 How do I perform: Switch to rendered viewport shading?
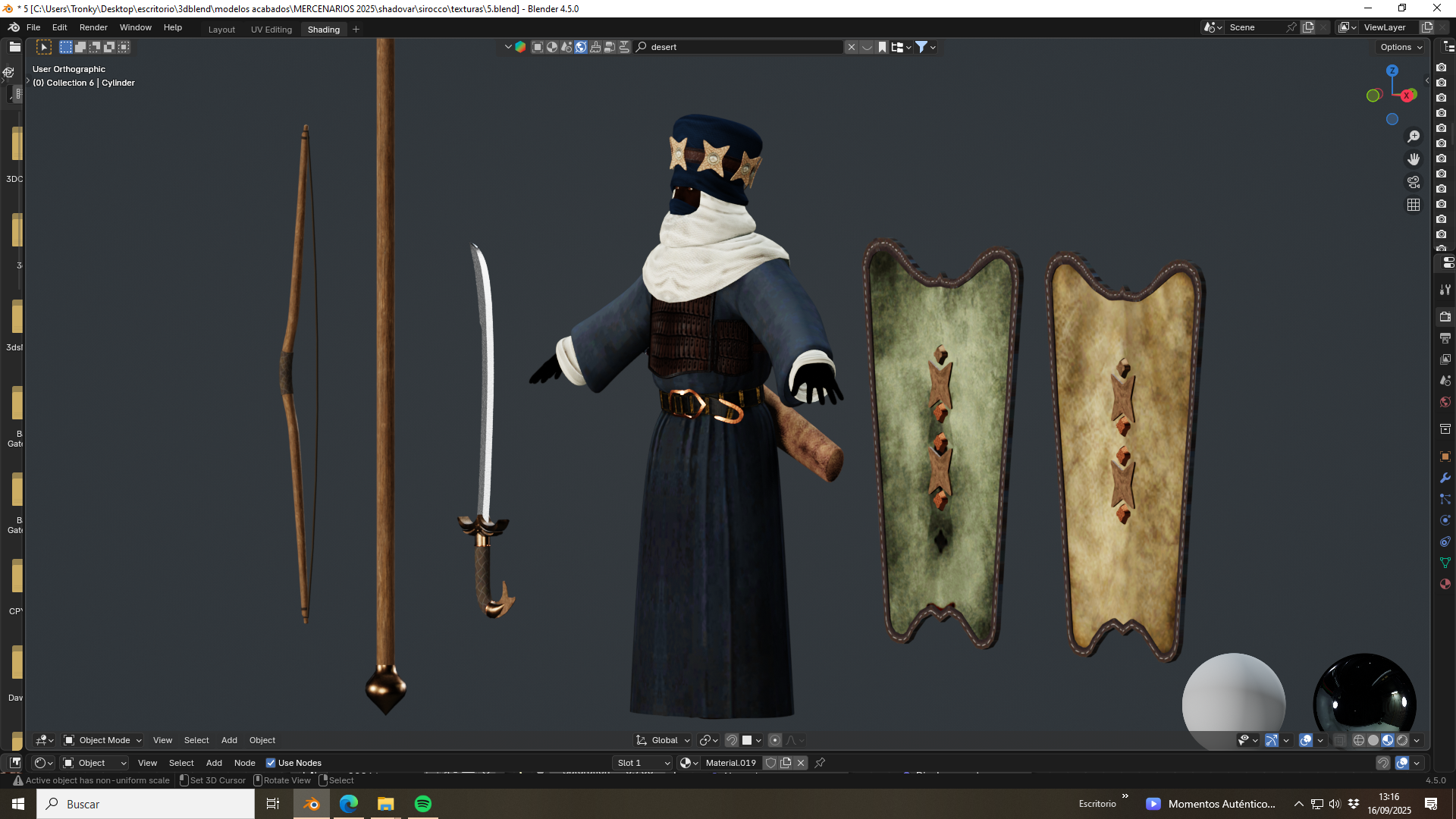click(1402, 740)
